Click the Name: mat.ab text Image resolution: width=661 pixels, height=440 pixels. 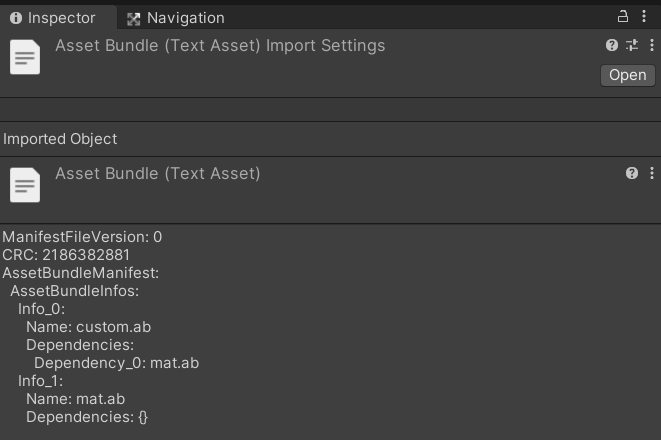coord(75,399)
